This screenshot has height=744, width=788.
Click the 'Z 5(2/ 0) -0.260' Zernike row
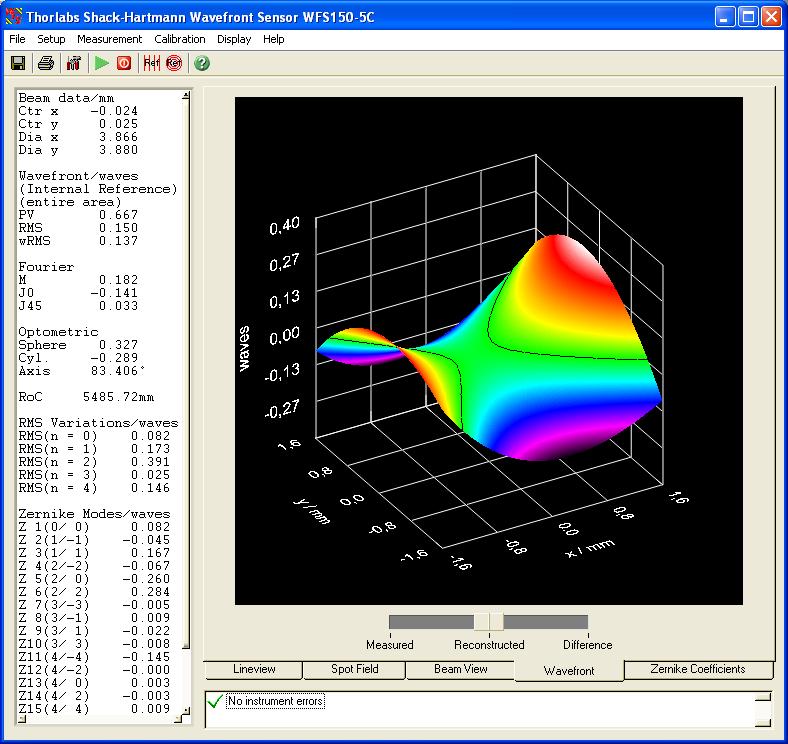(94, 579)
